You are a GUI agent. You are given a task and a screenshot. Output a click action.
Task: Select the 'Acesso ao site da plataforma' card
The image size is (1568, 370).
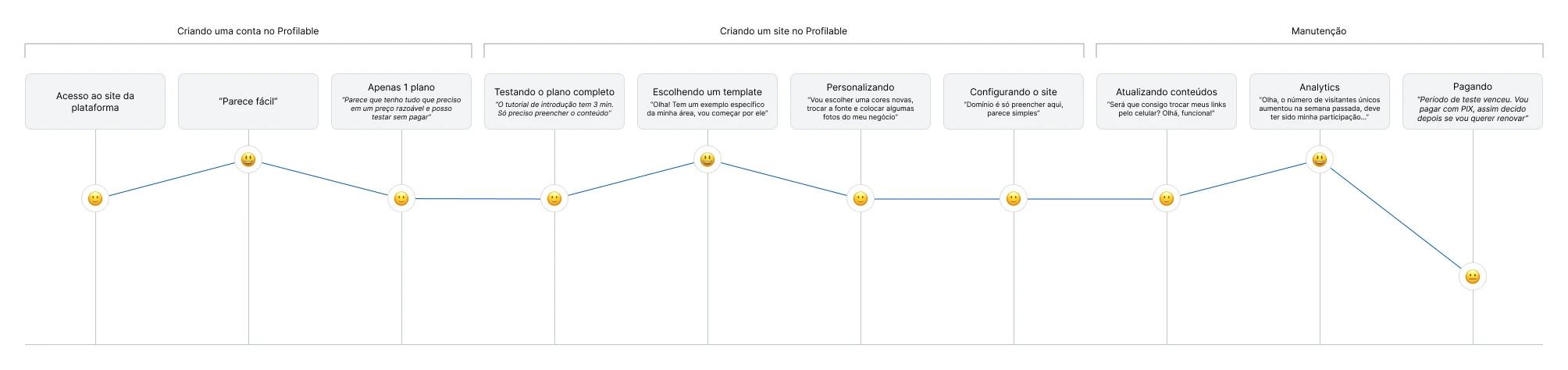pyautogui.click(x=95, y=101)
